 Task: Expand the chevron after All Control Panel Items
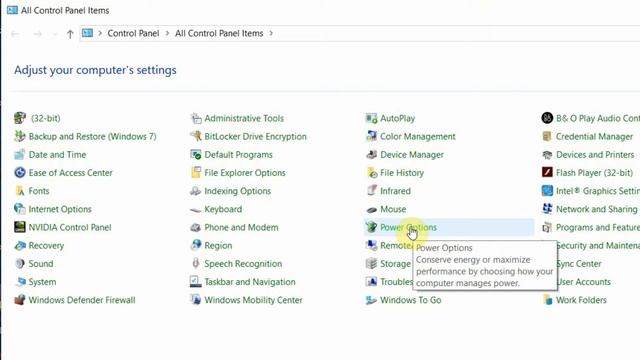271,33
